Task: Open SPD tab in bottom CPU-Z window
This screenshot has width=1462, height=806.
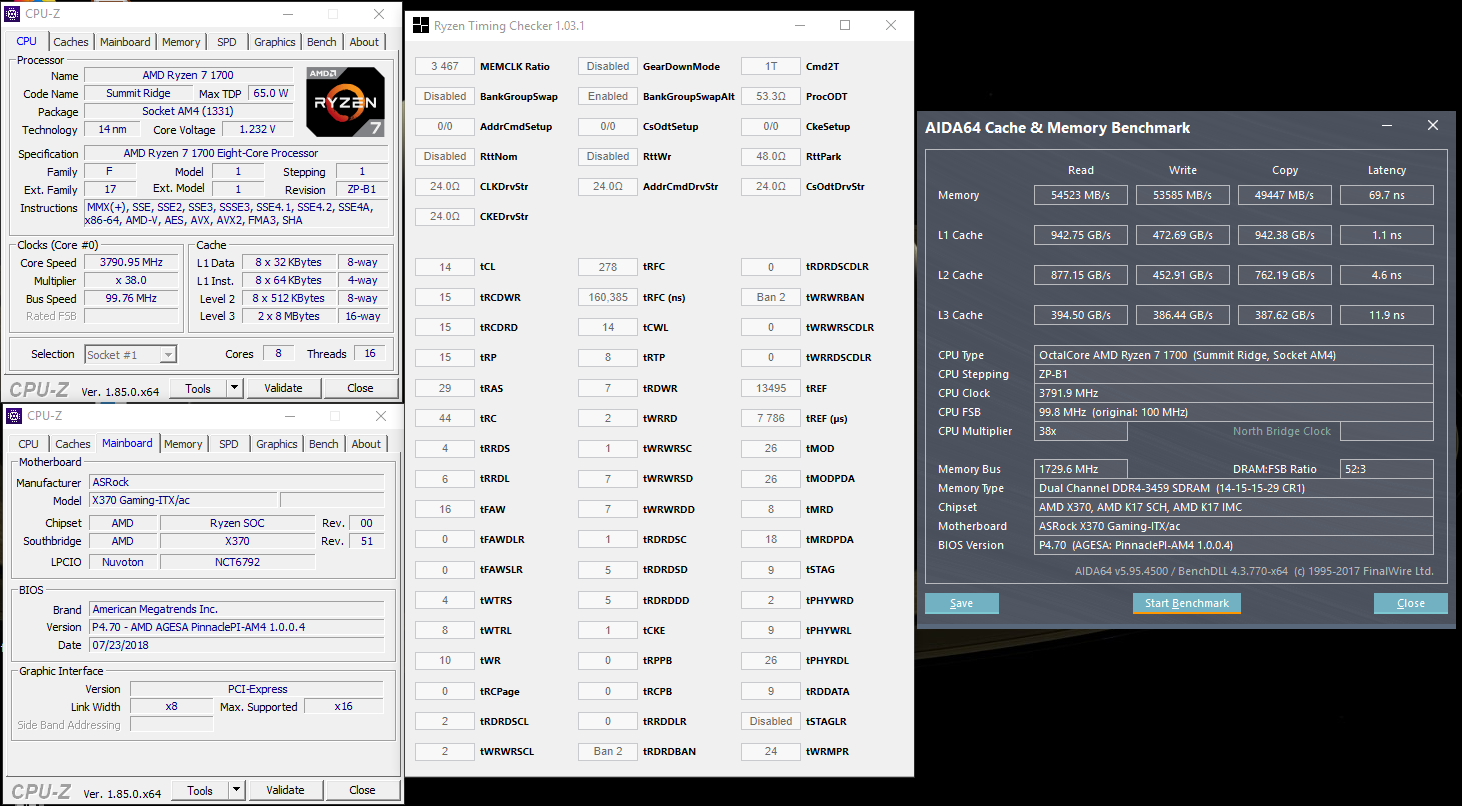Action: (229, 444)
